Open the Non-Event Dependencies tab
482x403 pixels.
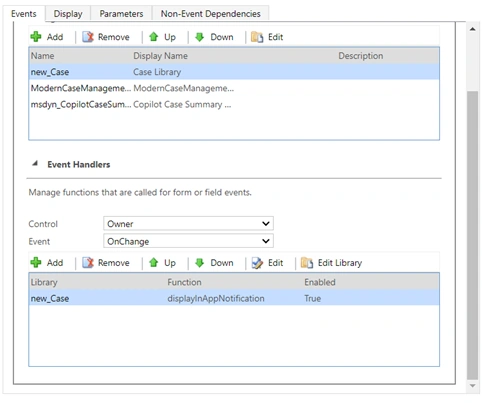[x=211, y=14]
